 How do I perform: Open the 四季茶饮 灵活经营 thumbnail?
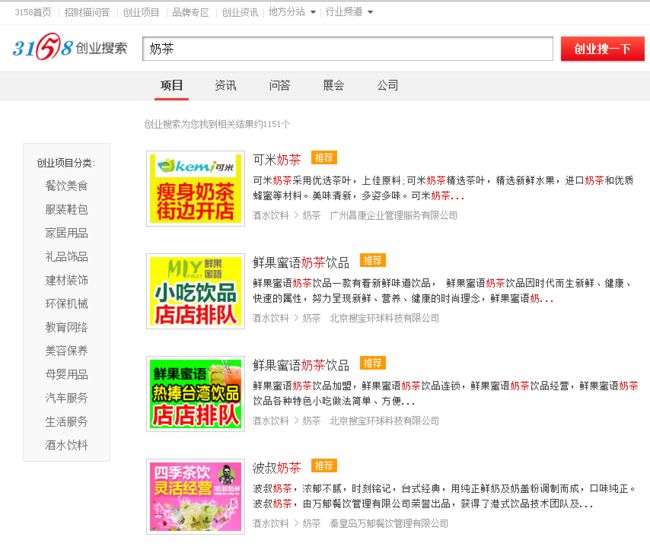195,496
